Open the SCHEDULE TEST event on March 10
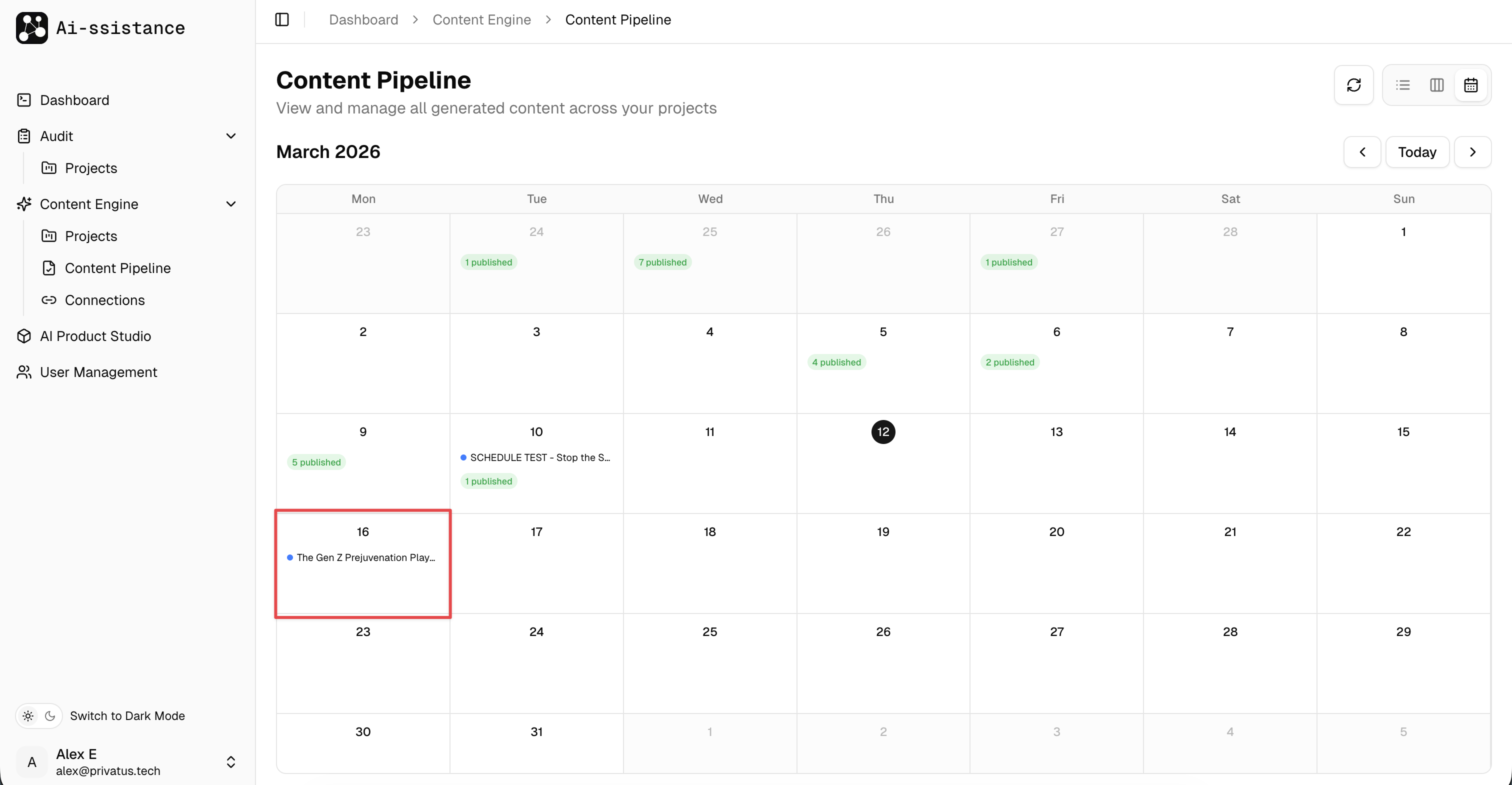Image resolution: width=1512 pixels, height=785 pixels. click(536, 457)
